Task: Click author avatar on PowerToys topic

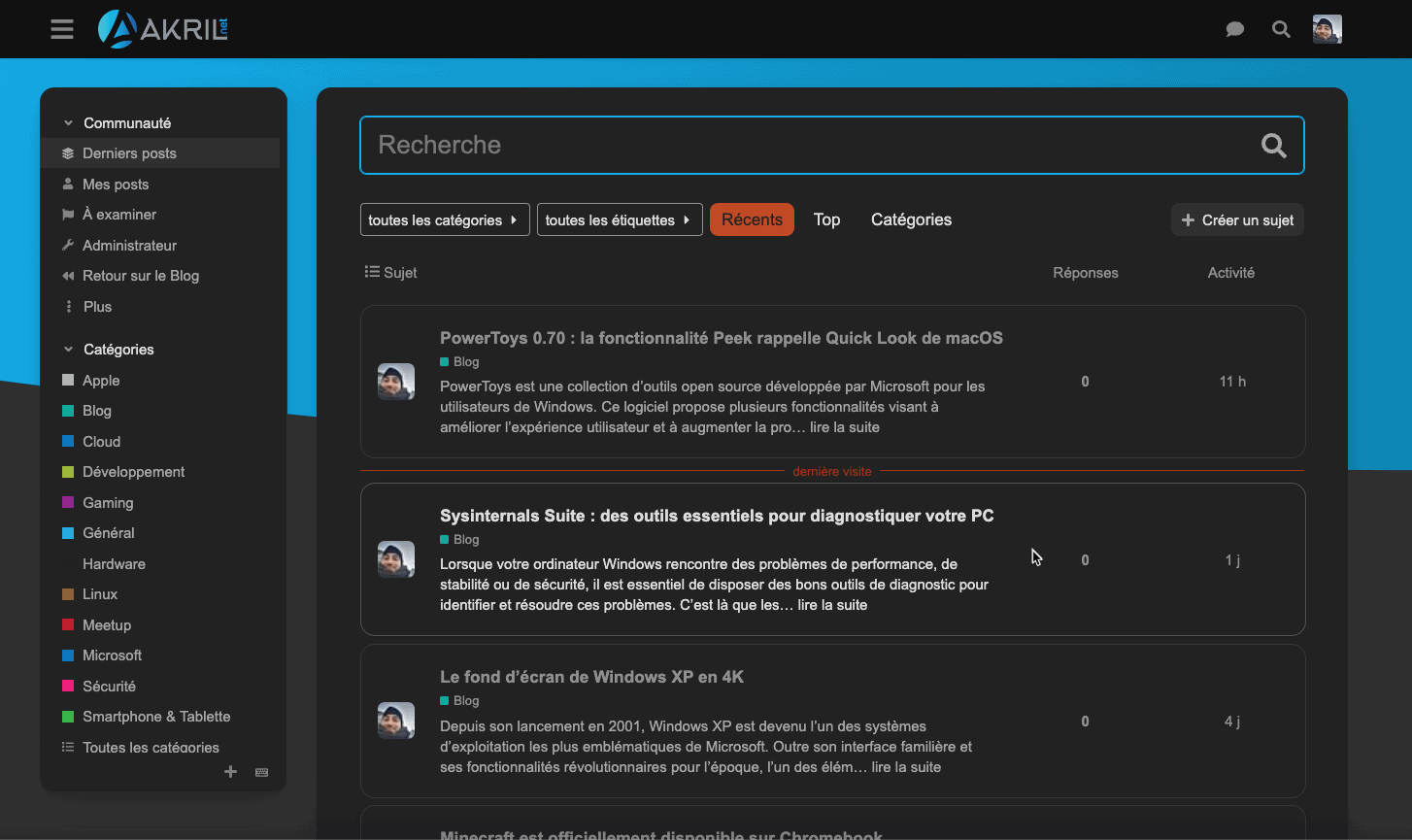Action: tap(396, 382)
